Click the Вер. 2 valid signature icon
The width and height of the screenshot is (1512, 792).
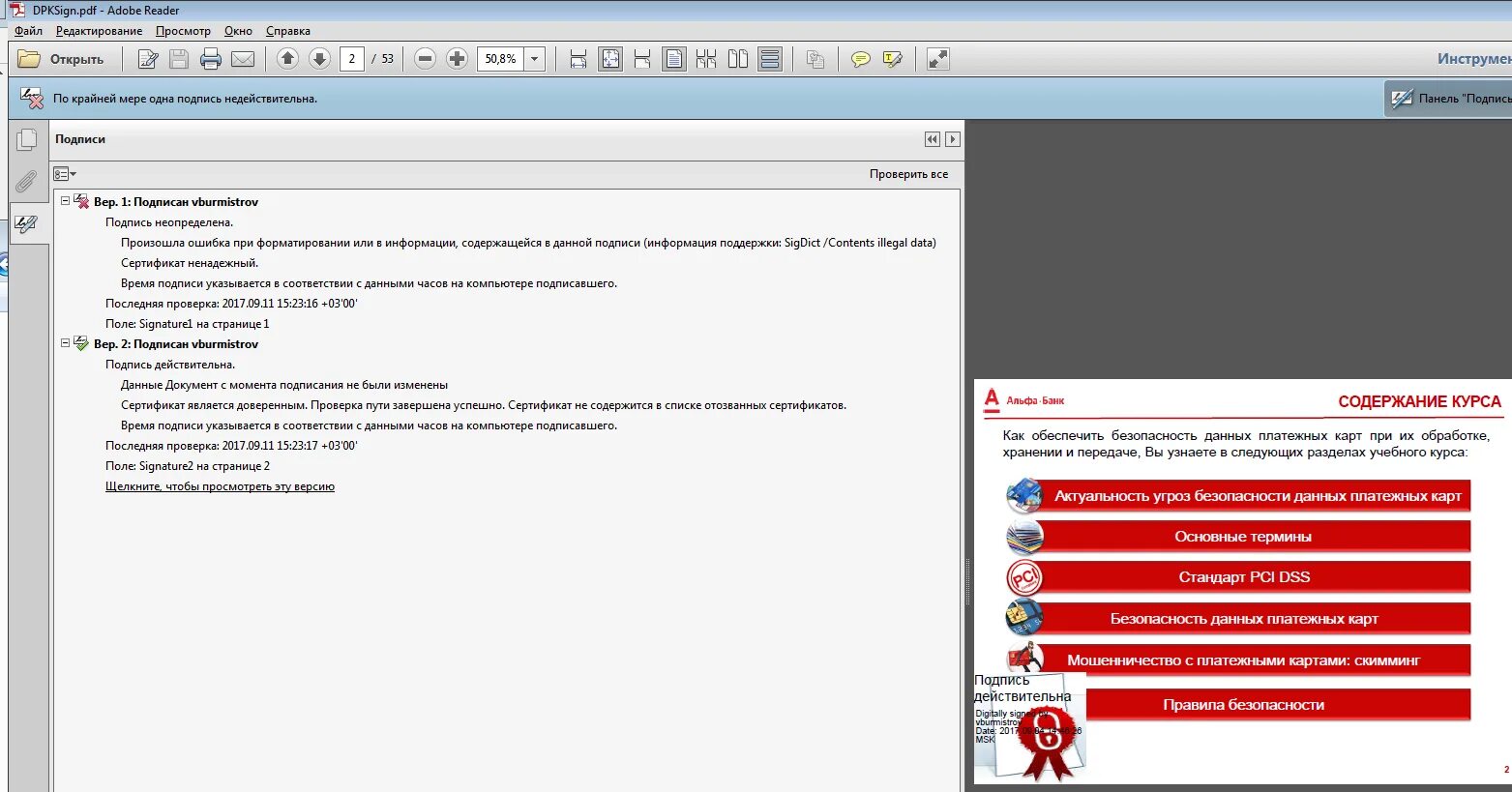click(81, 343)
